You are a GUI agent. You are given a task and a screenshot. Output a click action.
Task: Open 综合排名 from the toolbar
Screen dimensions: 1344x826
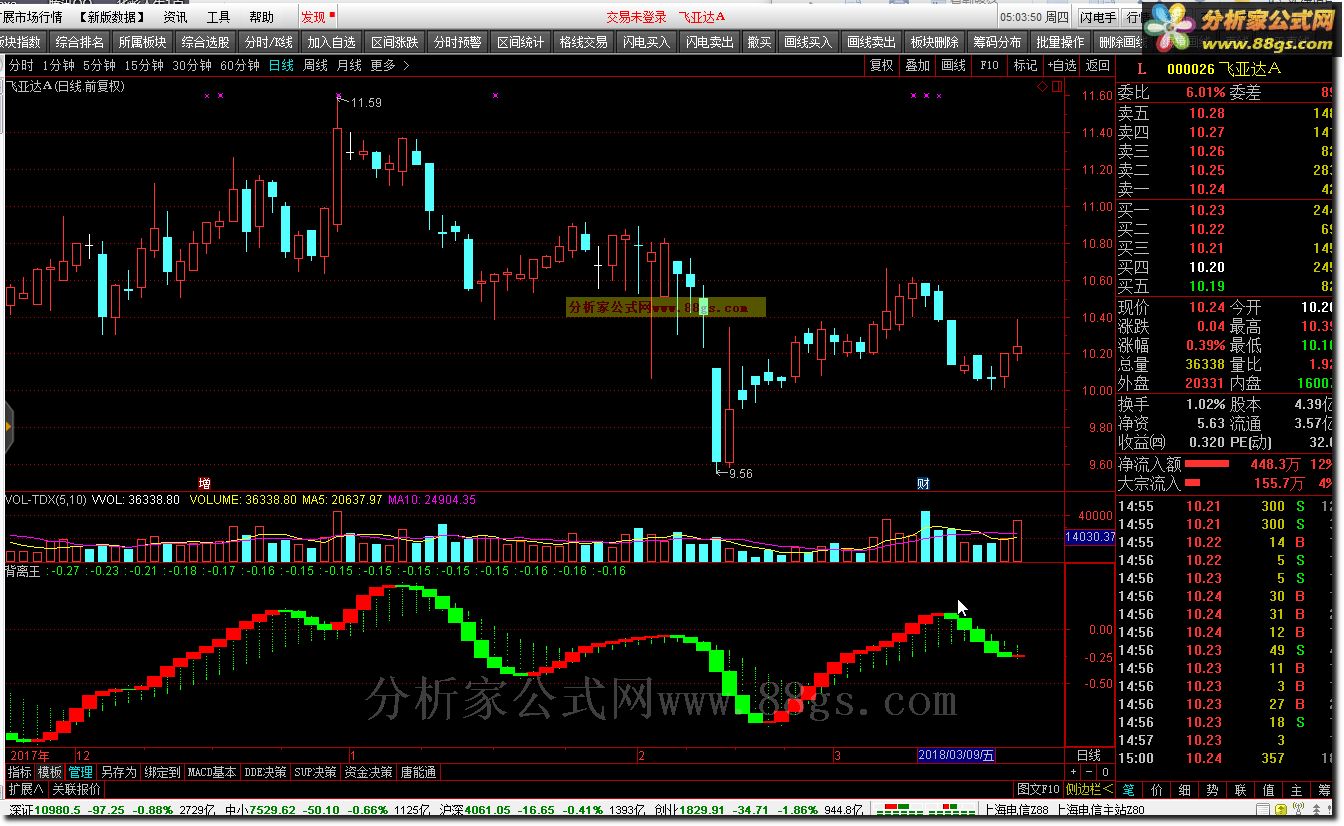coord(80,42)
